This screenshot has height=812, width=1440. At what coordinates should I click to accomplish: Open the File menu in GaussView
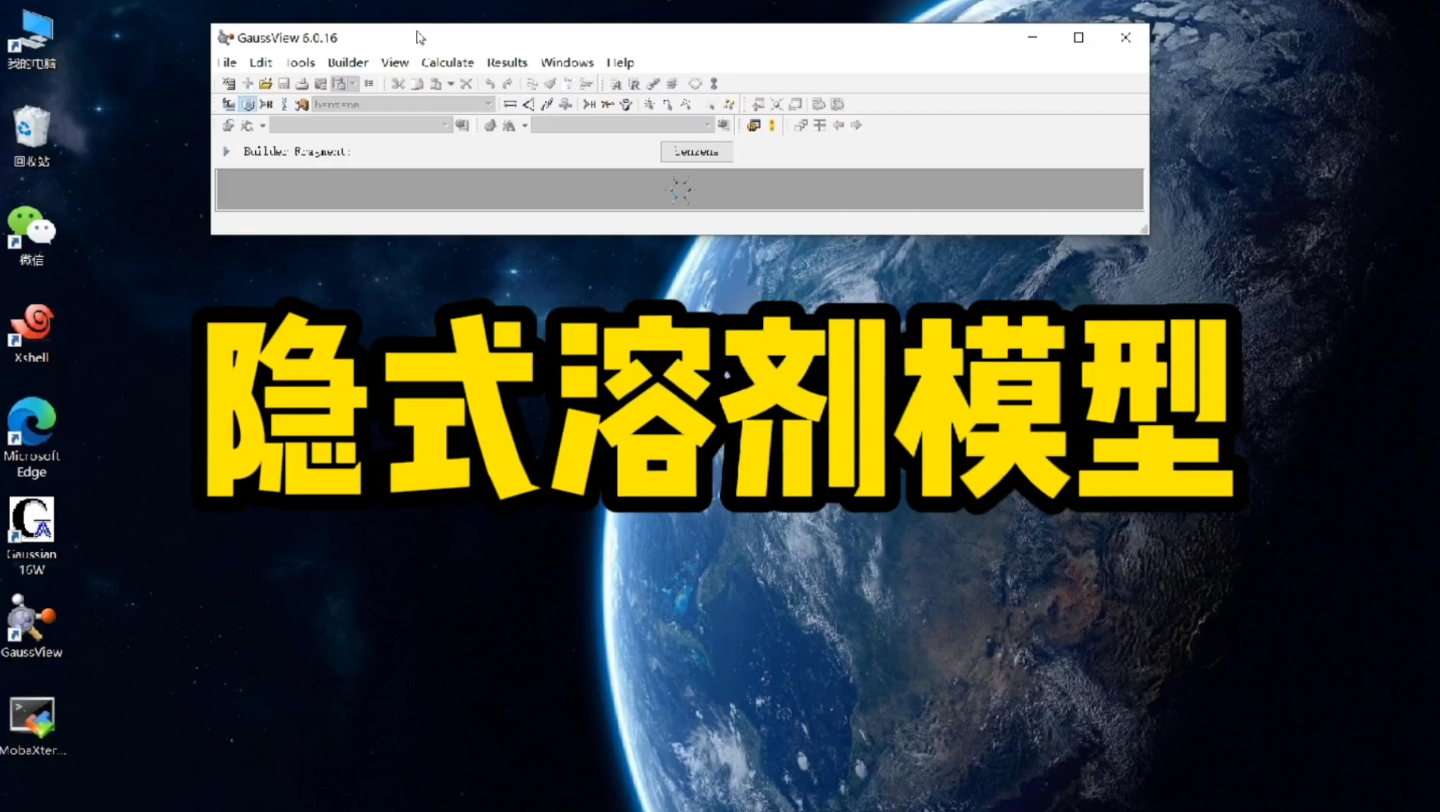point(227,62)
